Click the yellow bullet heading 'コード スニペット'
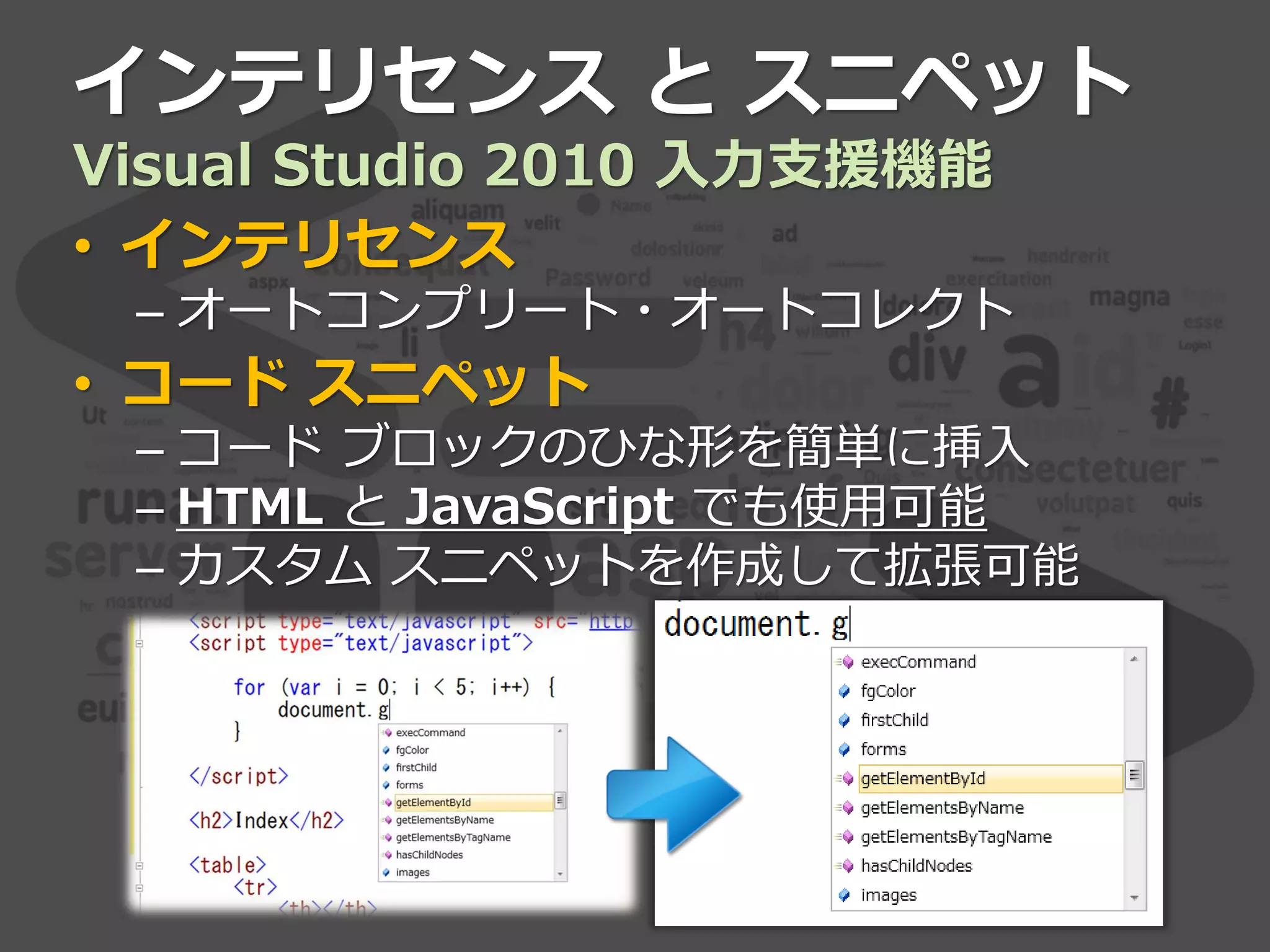The width and height of the screenshot is (1270, 952). (355, 381)
